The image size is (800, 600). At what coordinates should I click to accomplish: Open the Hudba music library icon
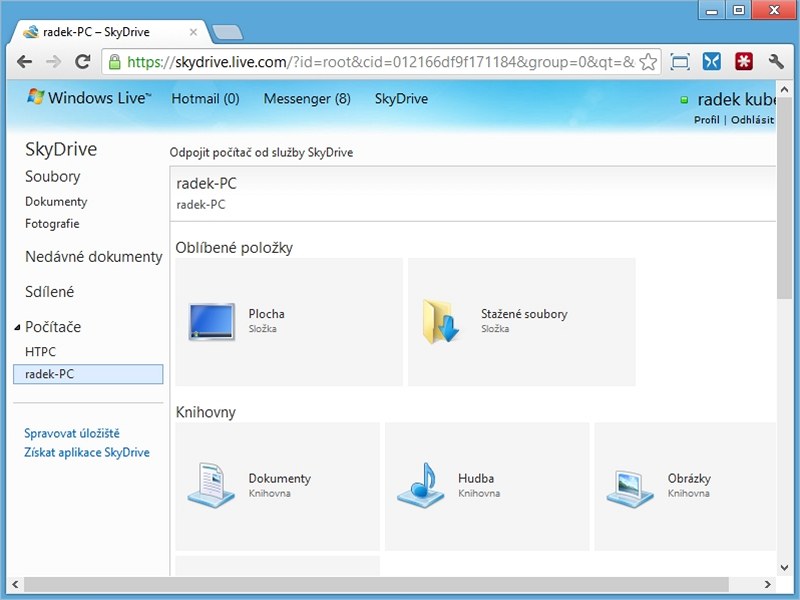tap(420, 486)
